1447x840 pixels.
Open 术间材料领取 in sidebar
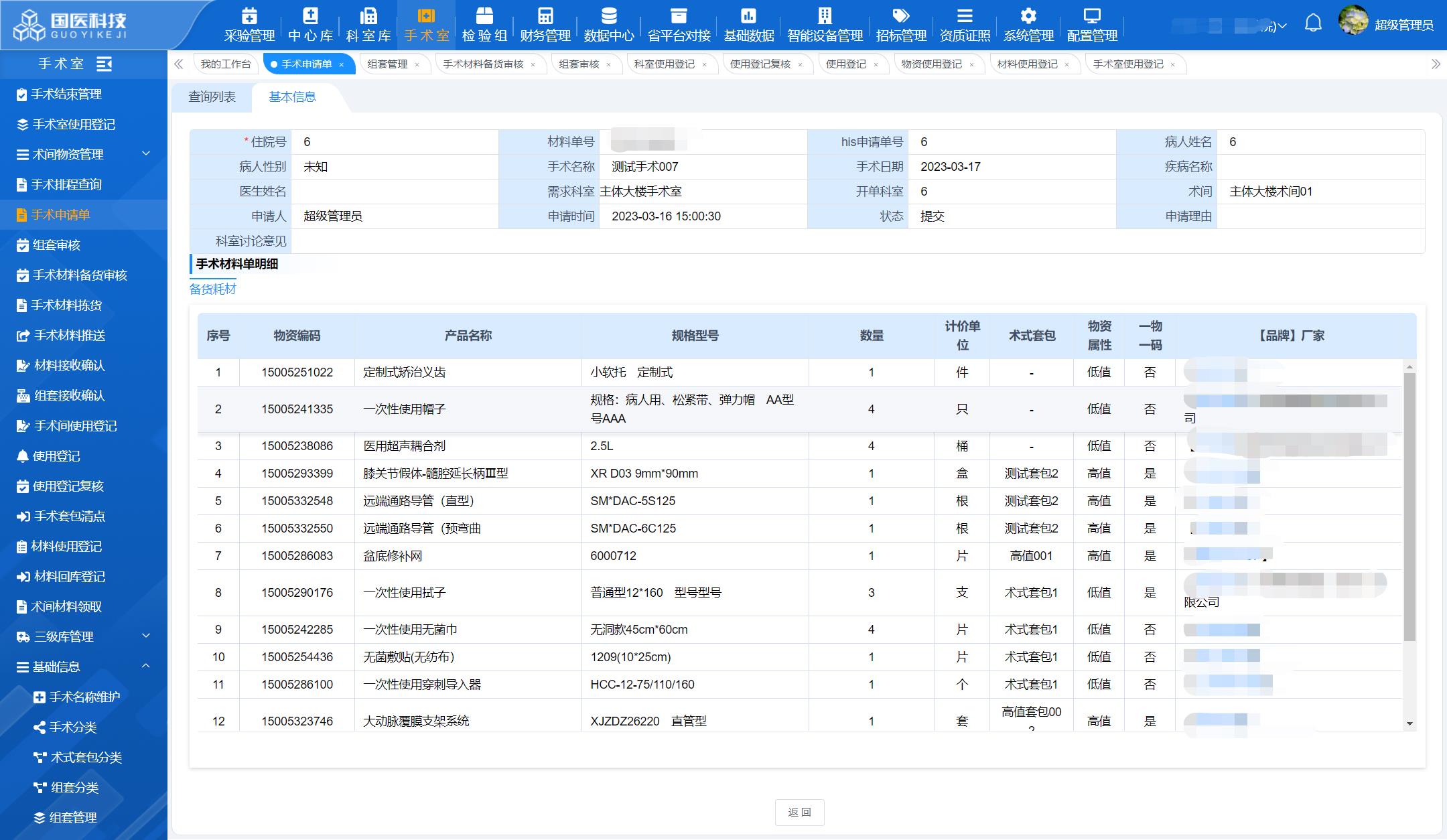pos(84,606)
